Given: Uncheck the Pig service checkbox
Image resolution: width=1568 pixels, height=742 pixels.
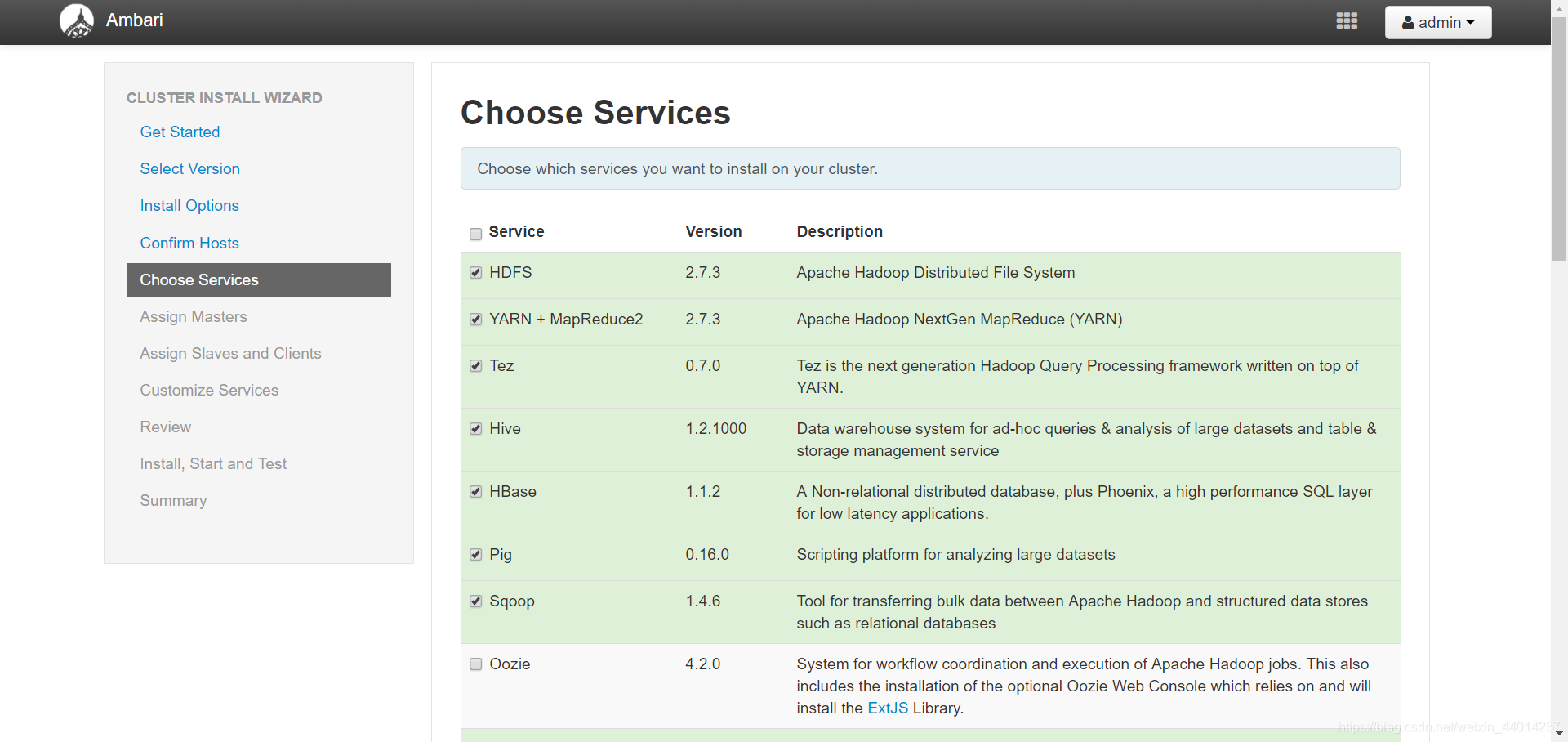Looking at the screenshot, I should point(476,555).
